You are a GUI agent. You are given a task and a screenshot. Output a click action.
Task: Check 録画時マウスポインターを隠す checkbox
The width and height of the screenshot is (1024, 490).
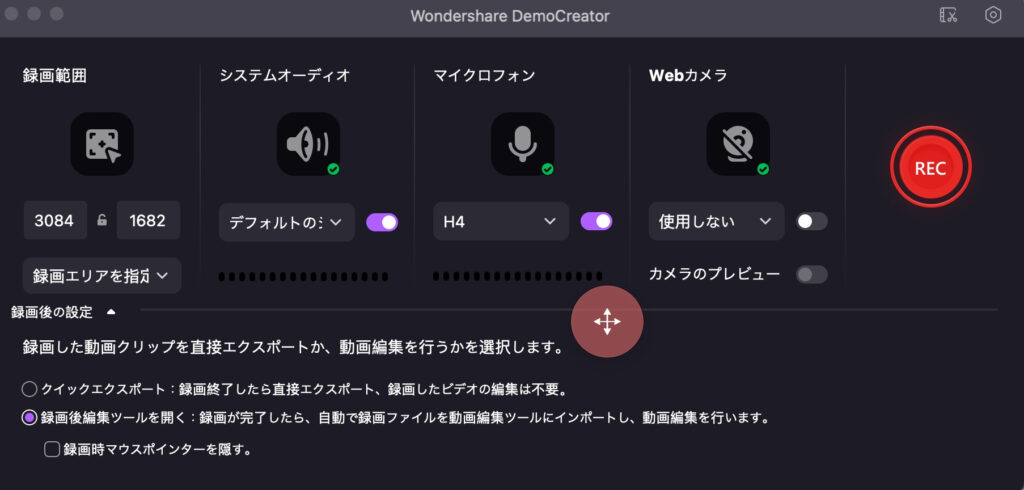pos(53,449)
